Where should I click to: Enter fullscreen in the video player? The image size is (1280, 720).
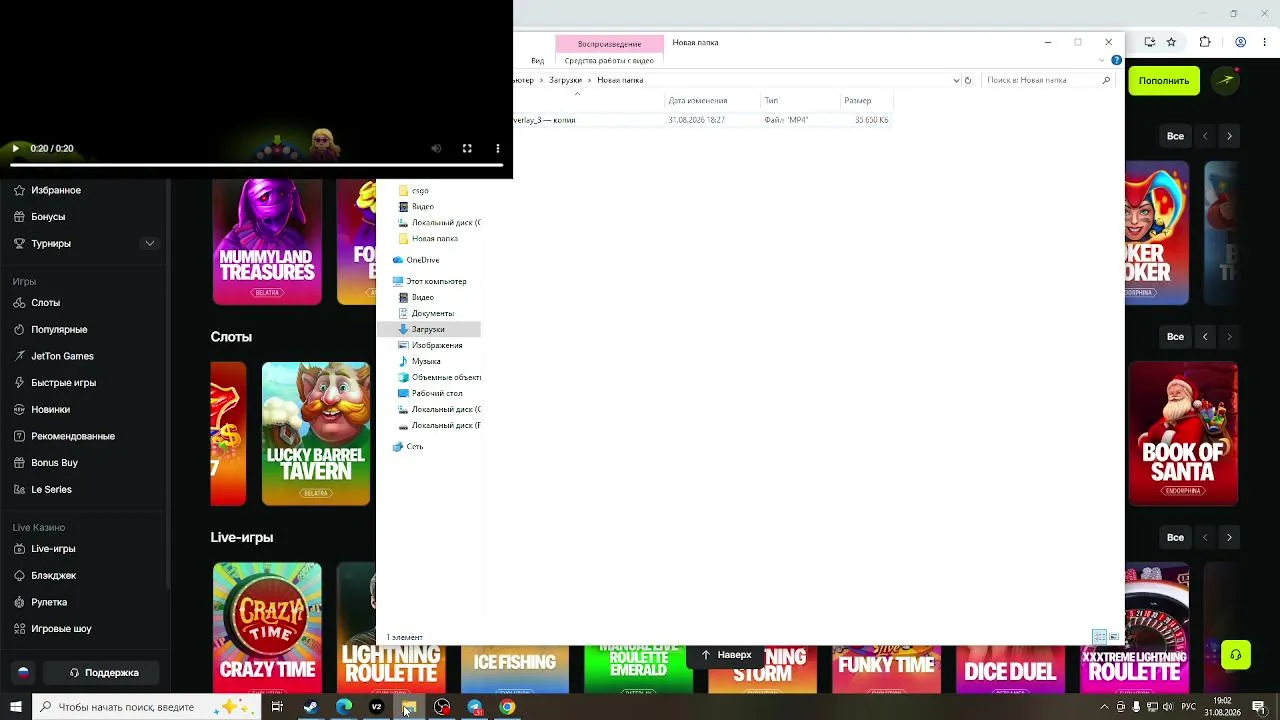[467, 149]
